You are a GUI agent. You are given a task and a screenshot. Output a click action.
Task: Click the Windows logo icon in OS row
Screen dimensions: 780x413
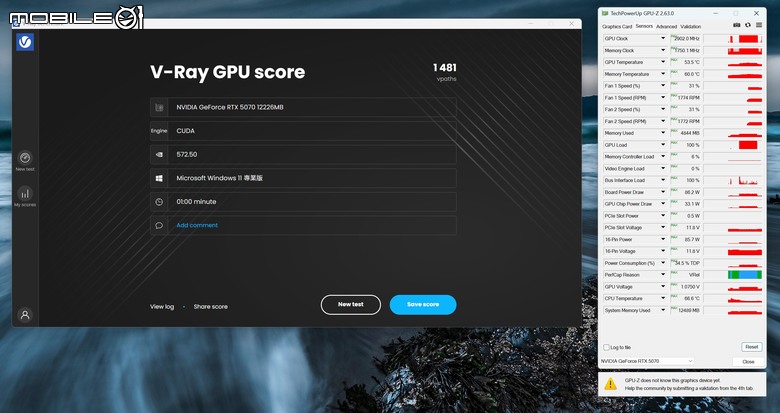[x=159, y=178]
